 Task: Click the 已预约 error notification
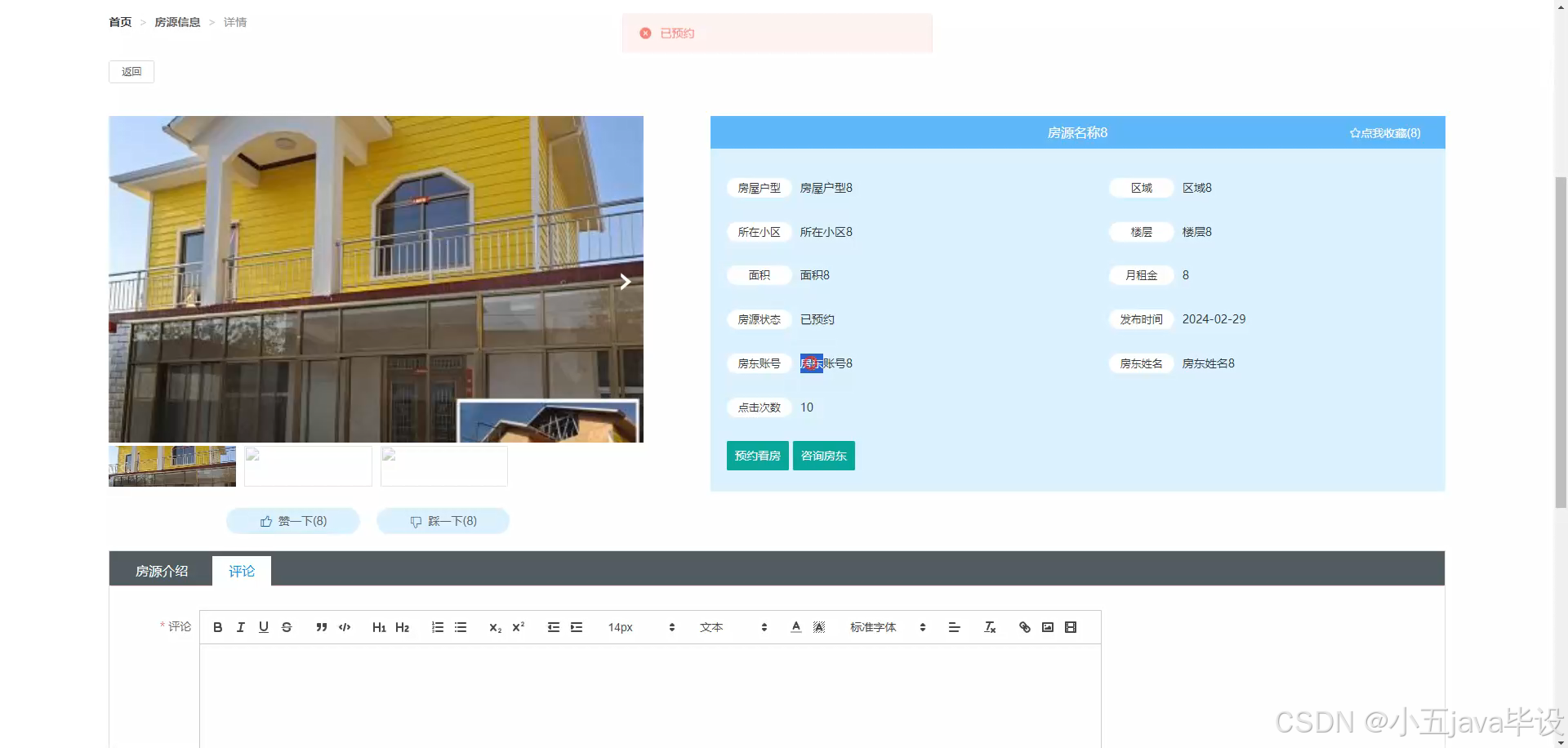tap(777, 33)
